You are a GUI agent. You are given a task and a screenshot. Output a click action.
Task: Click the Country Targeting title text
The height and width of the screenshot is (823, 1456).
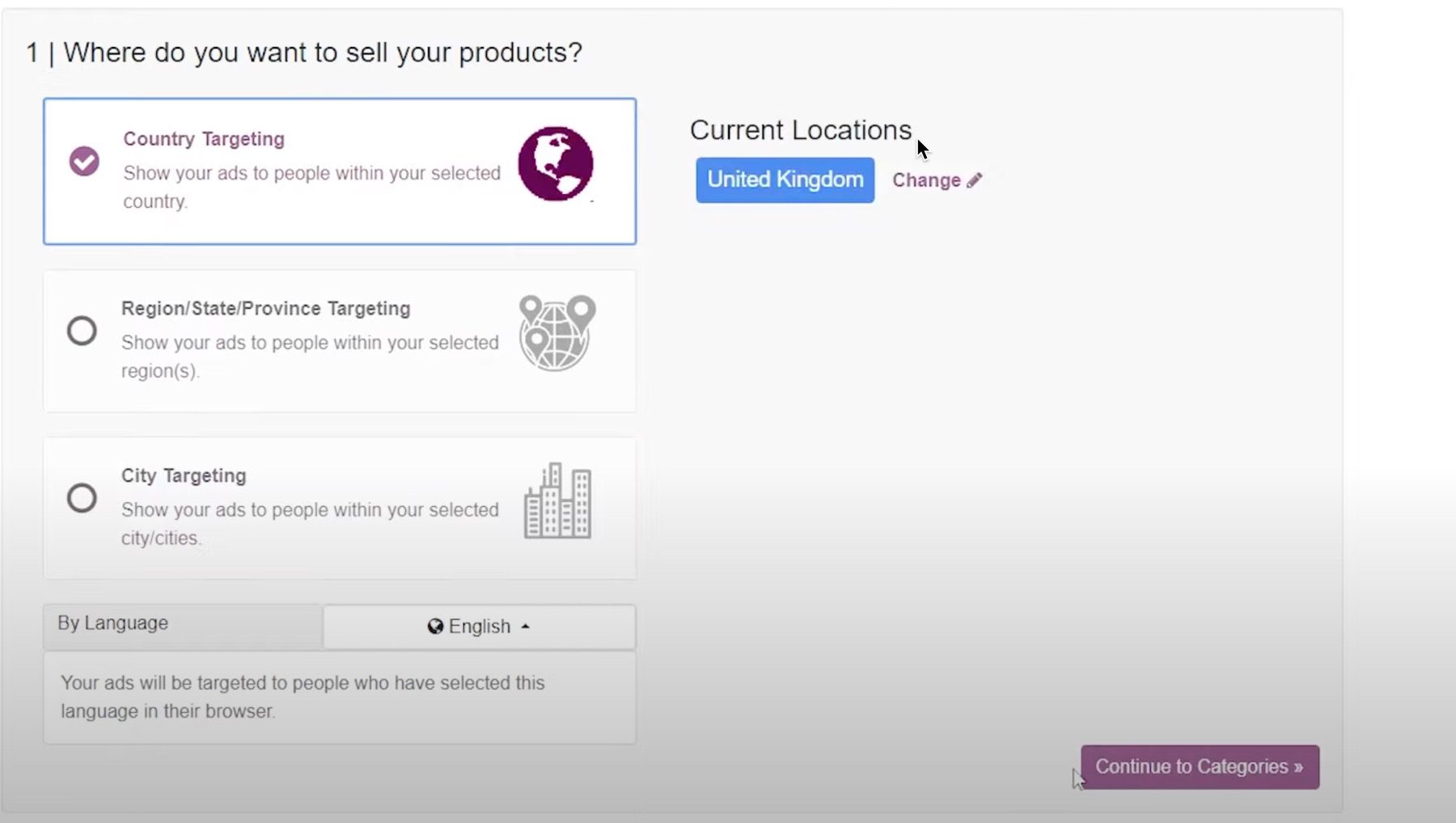pyautogui.click(x=204, y=139)
